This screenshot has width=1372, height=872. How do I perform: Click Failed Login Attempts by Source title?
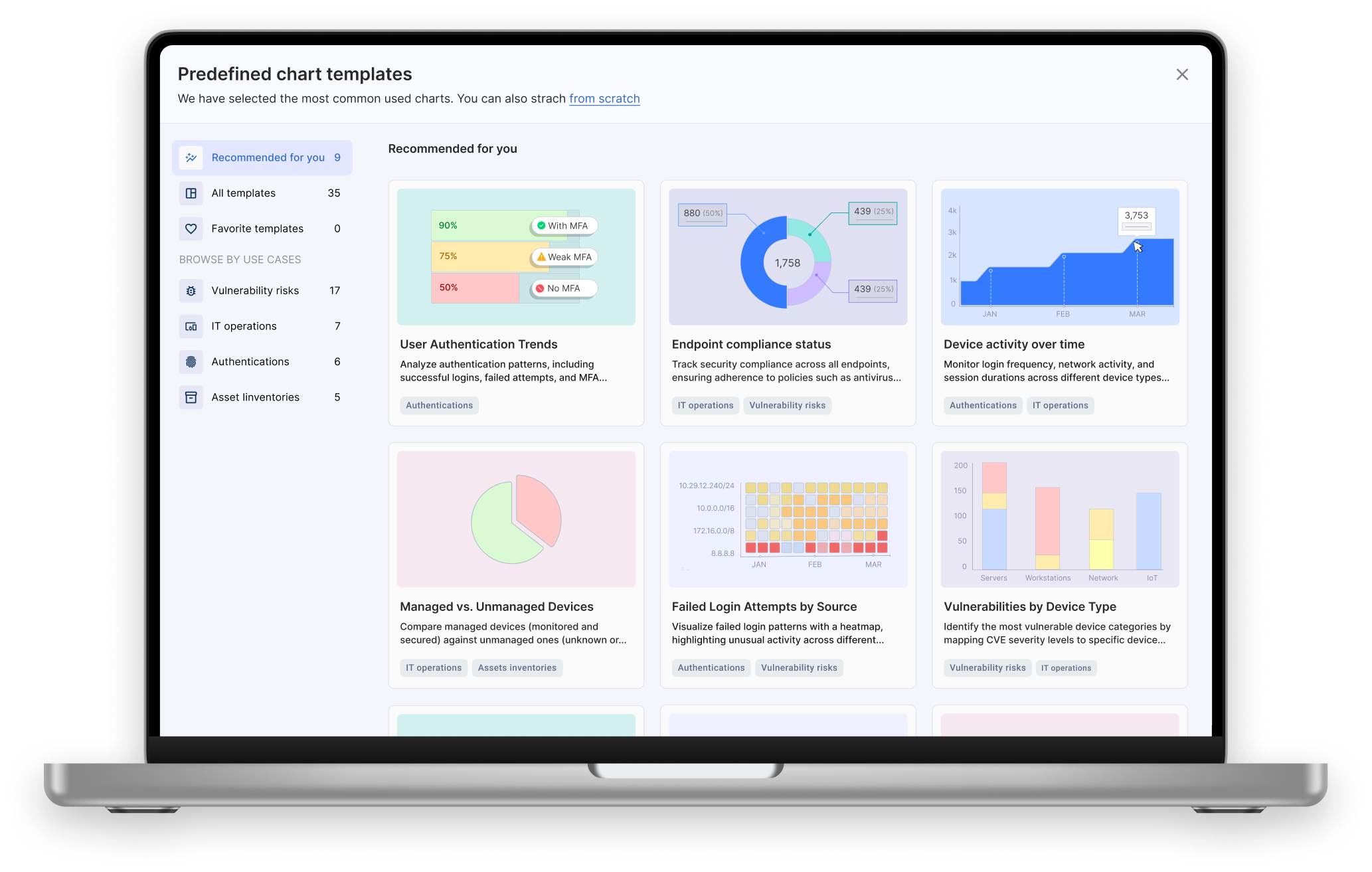[764, 606]
